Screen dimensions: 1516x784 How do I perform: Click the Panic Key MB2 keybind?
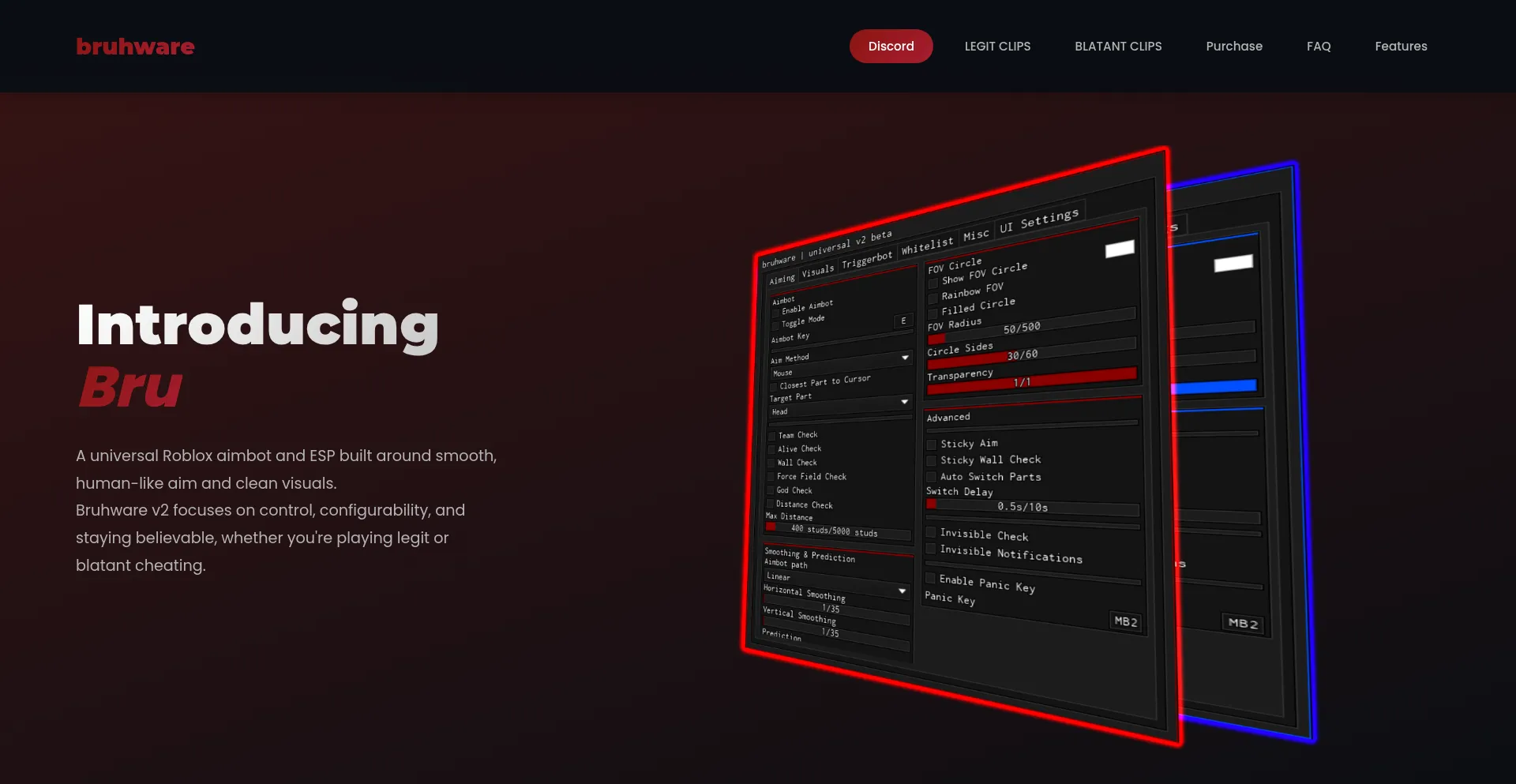click(1125, 621)
